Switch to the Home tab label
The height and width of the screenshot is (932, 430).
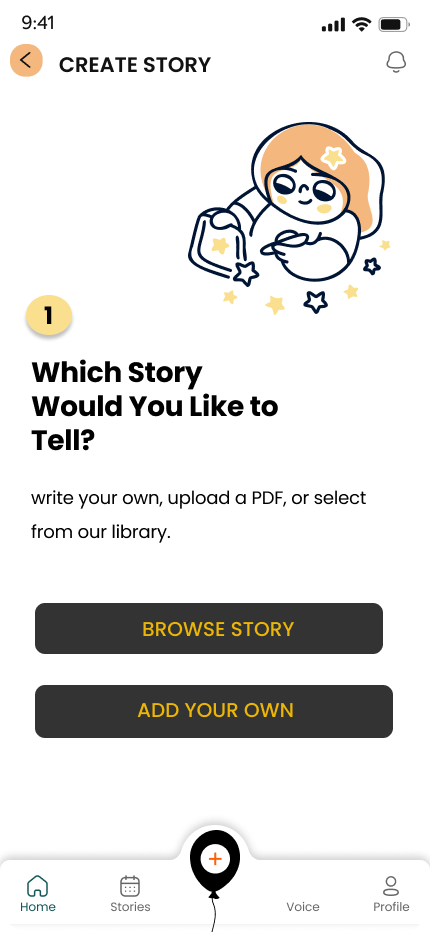coord(38,907)
